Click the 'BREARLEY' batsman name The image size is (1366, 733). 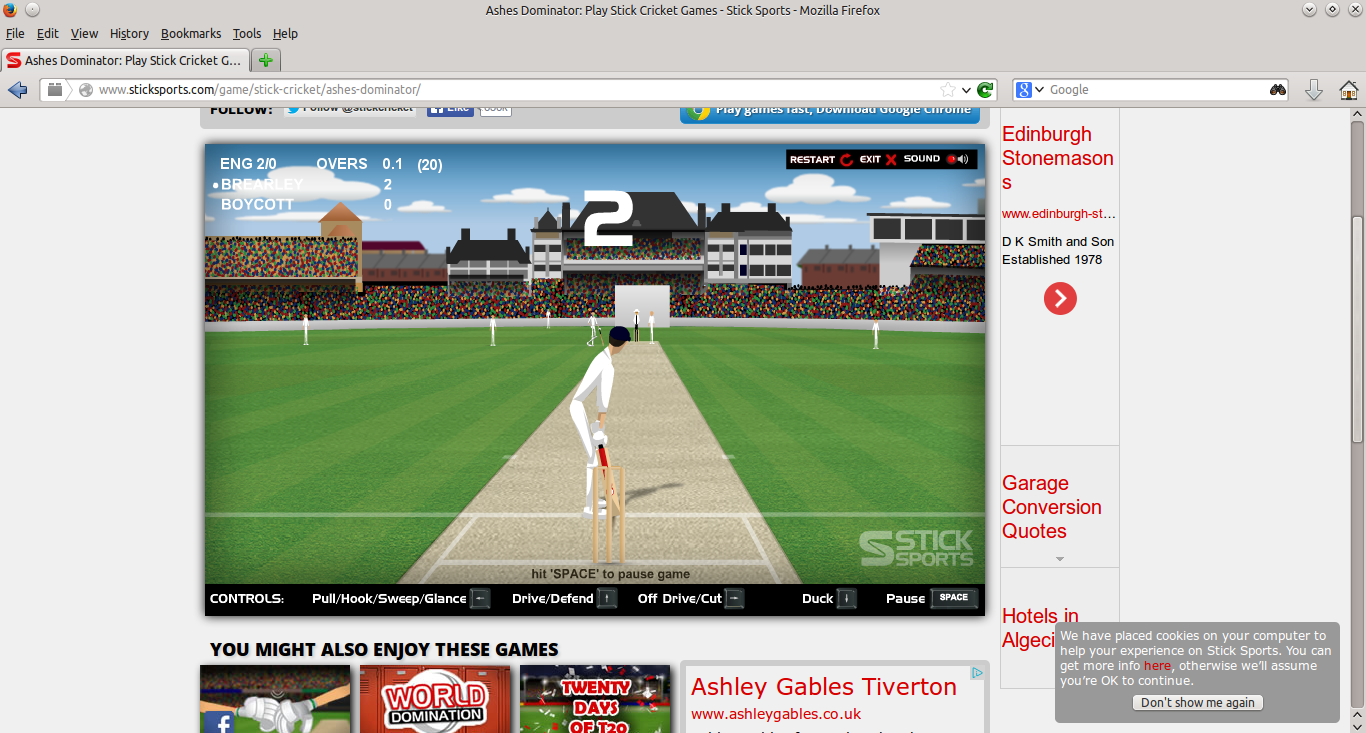(x=262, y=184)
